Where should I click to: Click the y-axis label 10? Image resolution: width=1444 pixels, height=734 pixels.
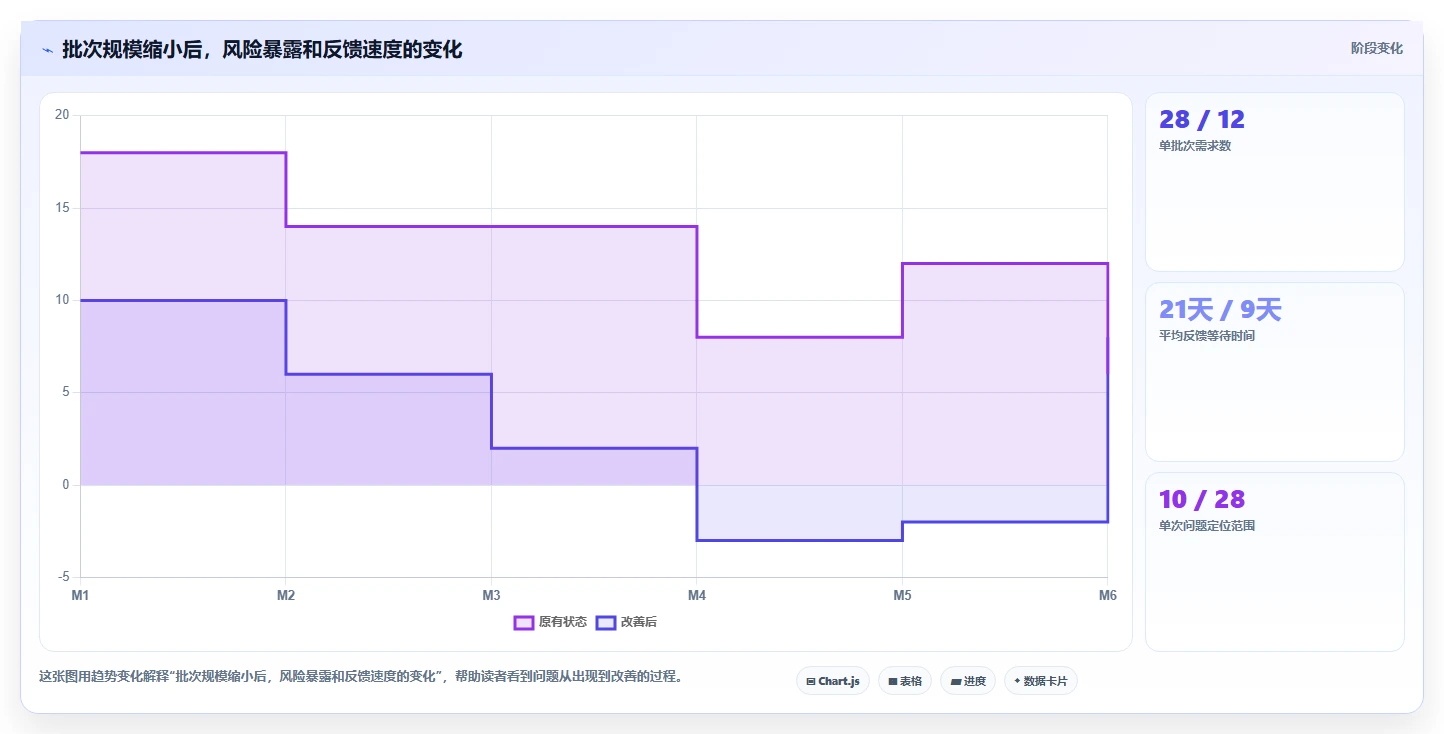pos(62,300)
